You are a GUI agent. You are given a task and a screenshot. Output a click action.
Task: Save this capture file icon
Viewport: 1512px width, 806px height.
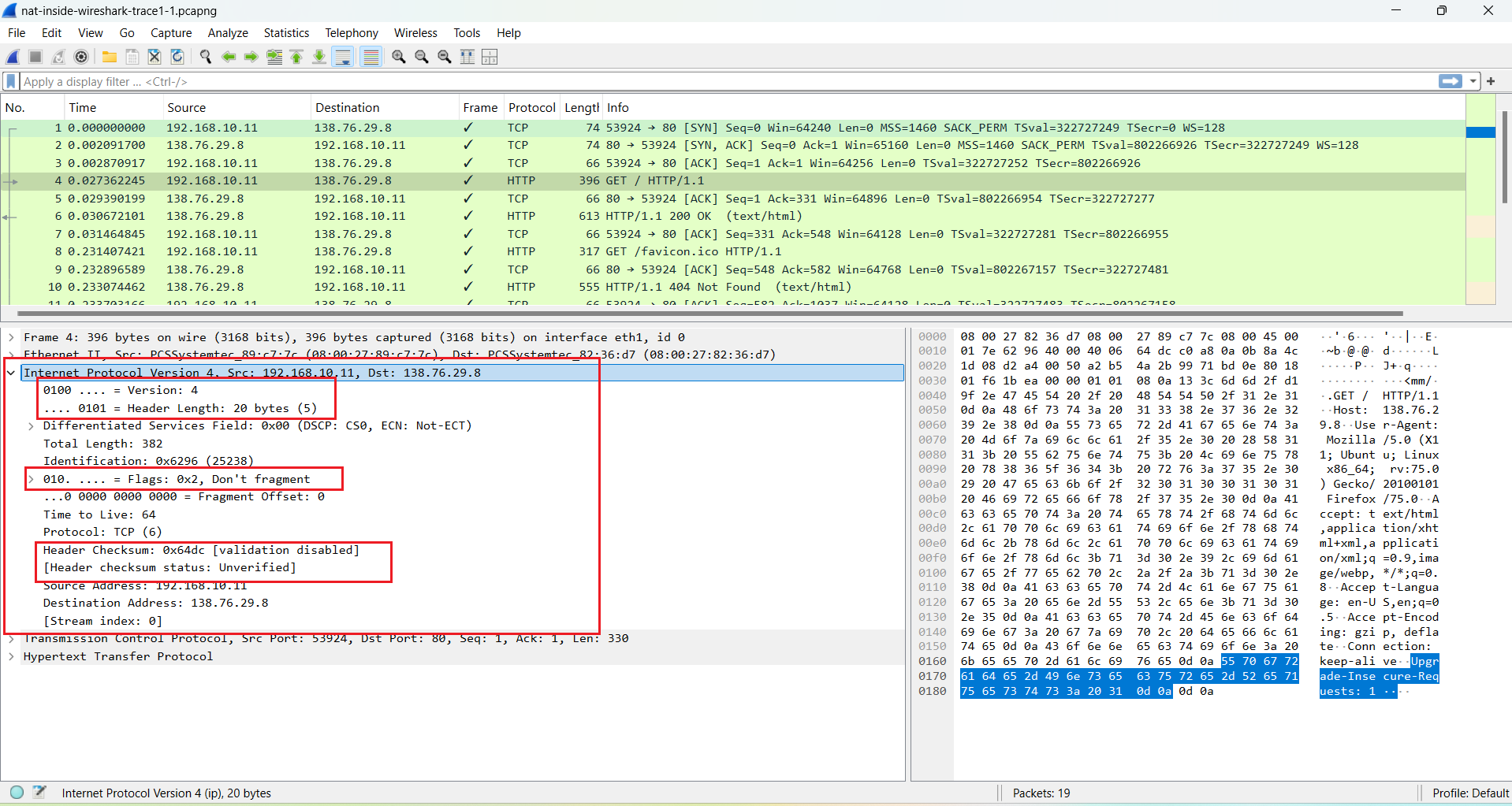[132, 57]
